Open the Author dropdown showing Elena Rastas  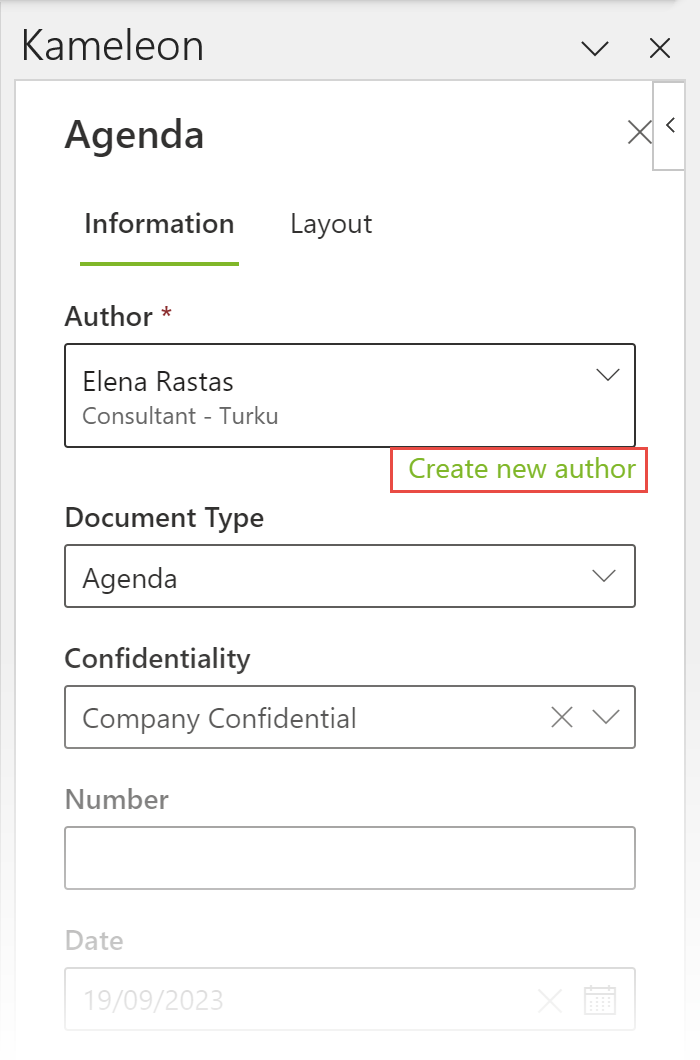tap(330, 395)
